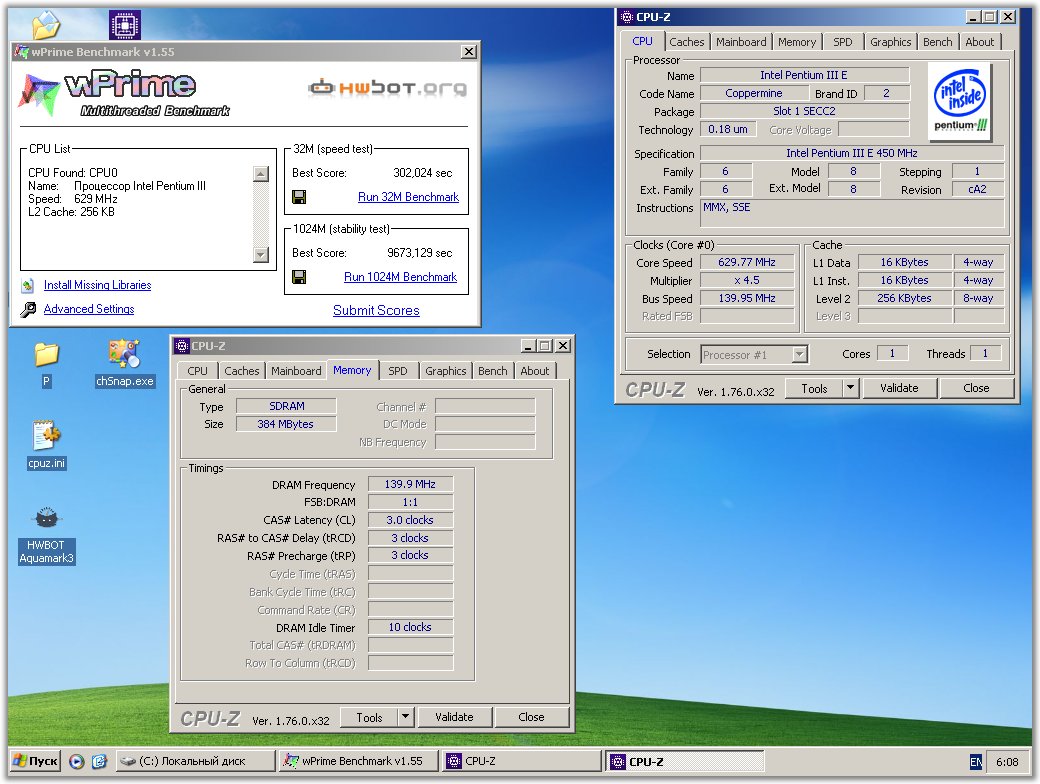The width and height of the screenshot is (1040, 784).
Task: Switch to Graphics tab in CPU-Z Memory window
Action: coord(446,371)
